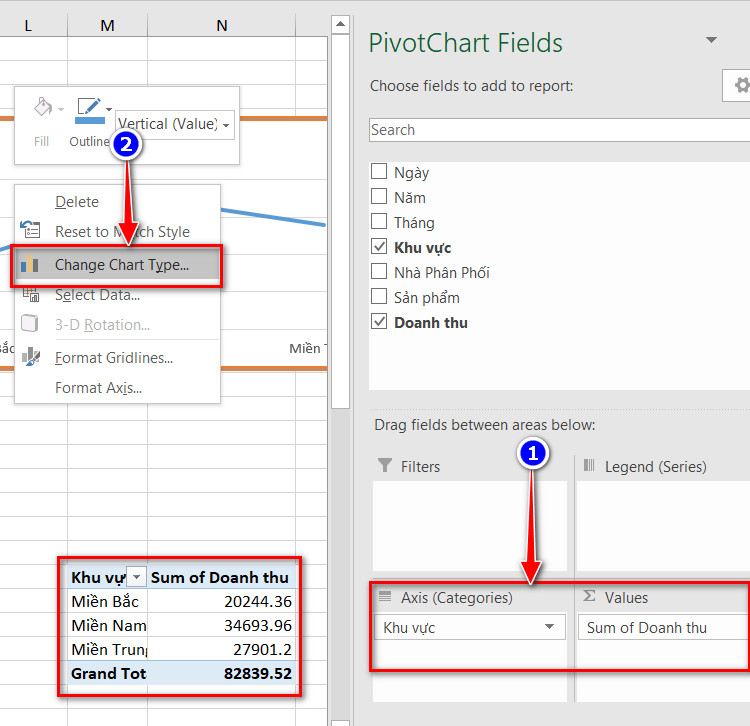Click the Legend (Series) drop area
Viewport: 750px width, 726px height.
(x=663, y=526)
